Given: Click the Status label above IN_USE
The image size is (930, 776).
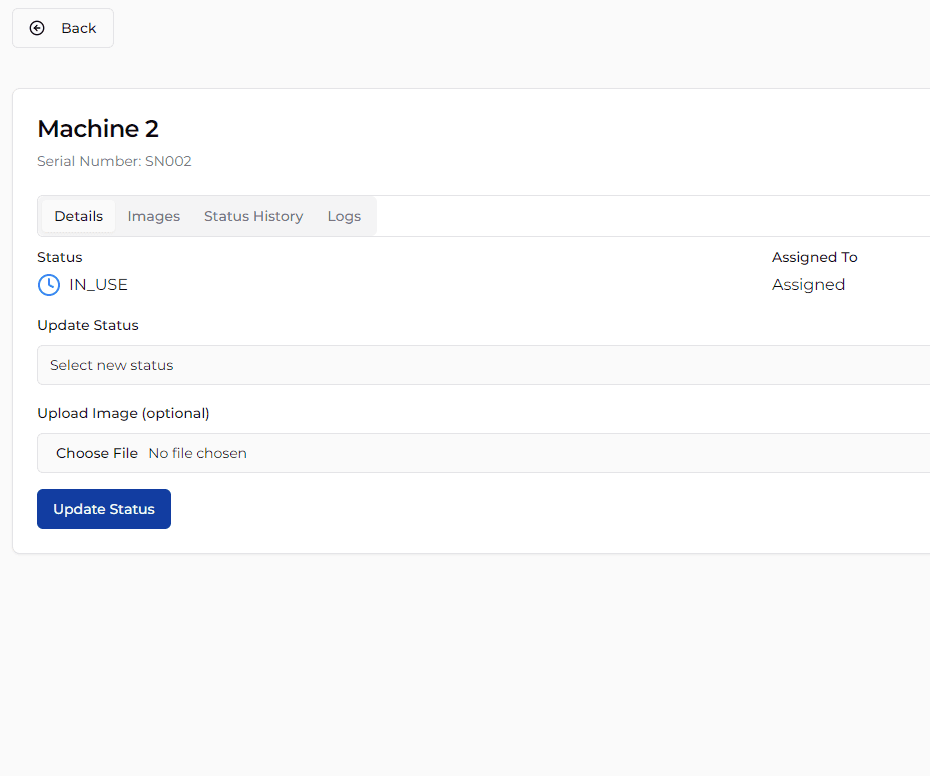Looking at the screenshot, I should coord(60,257).
